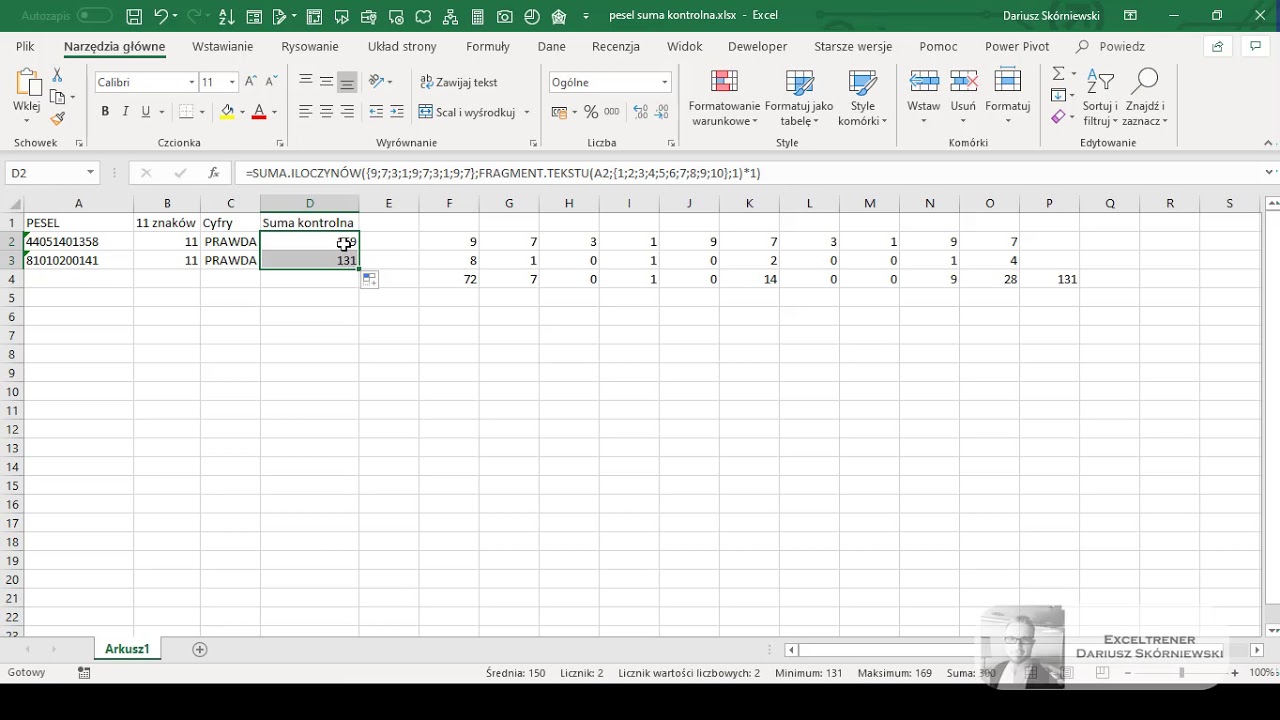The image size is (1280, 720).
Task: Open the Plik tab
Action: (25, 46)
